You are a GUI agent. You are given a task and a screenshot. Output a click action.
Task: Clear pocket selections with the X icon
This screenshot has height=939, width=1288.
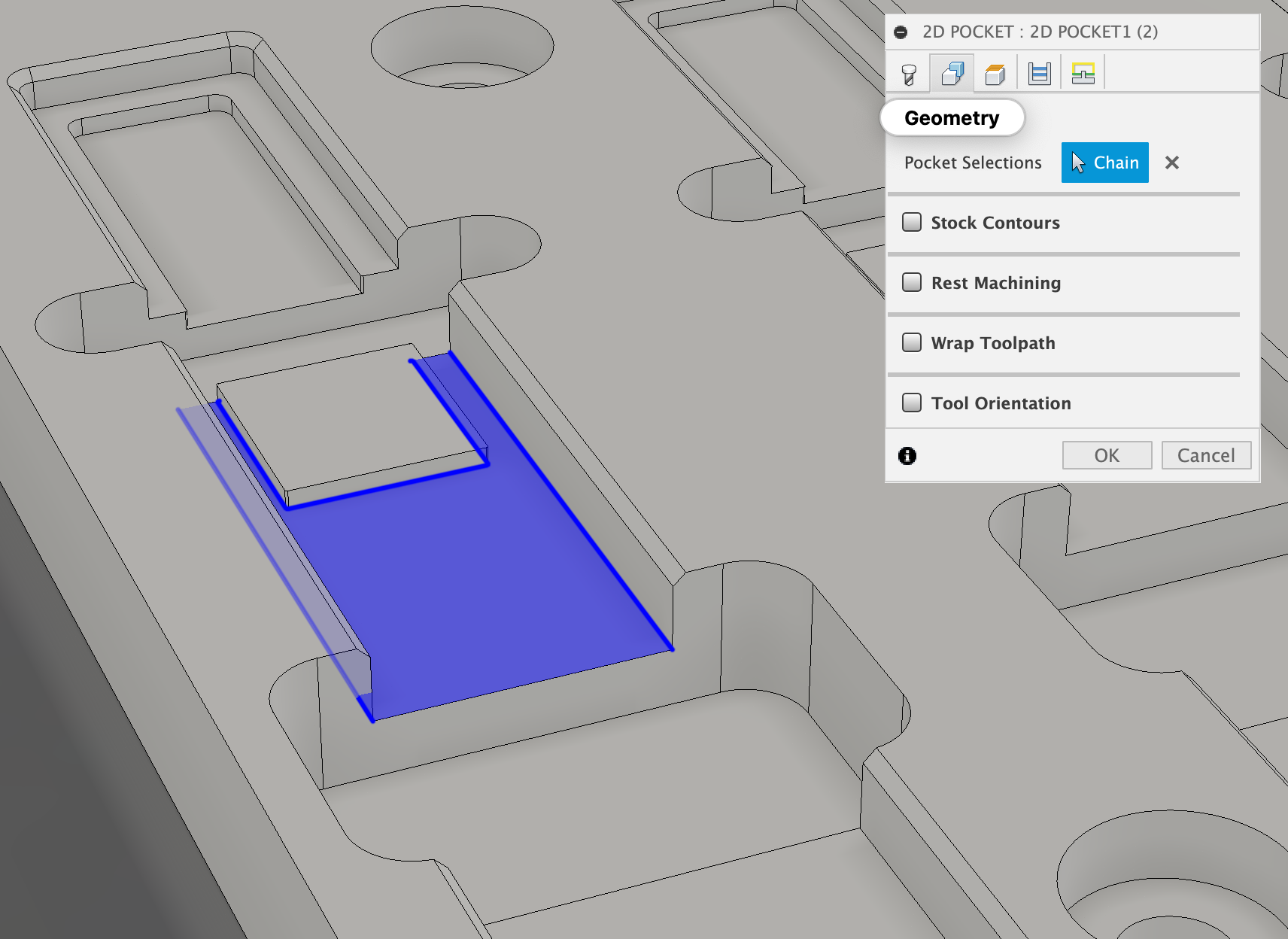click(x=1171, y=163)
